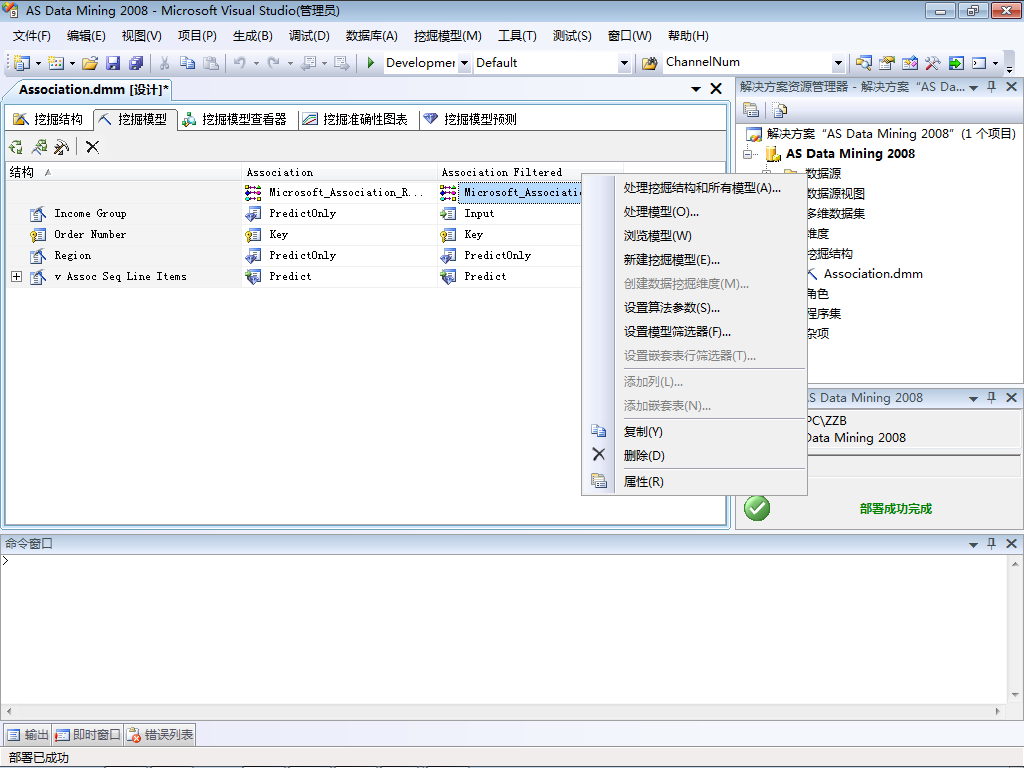Click the Object Browser toolbar icon
1024x768 pixels.
tap(910, 63)
